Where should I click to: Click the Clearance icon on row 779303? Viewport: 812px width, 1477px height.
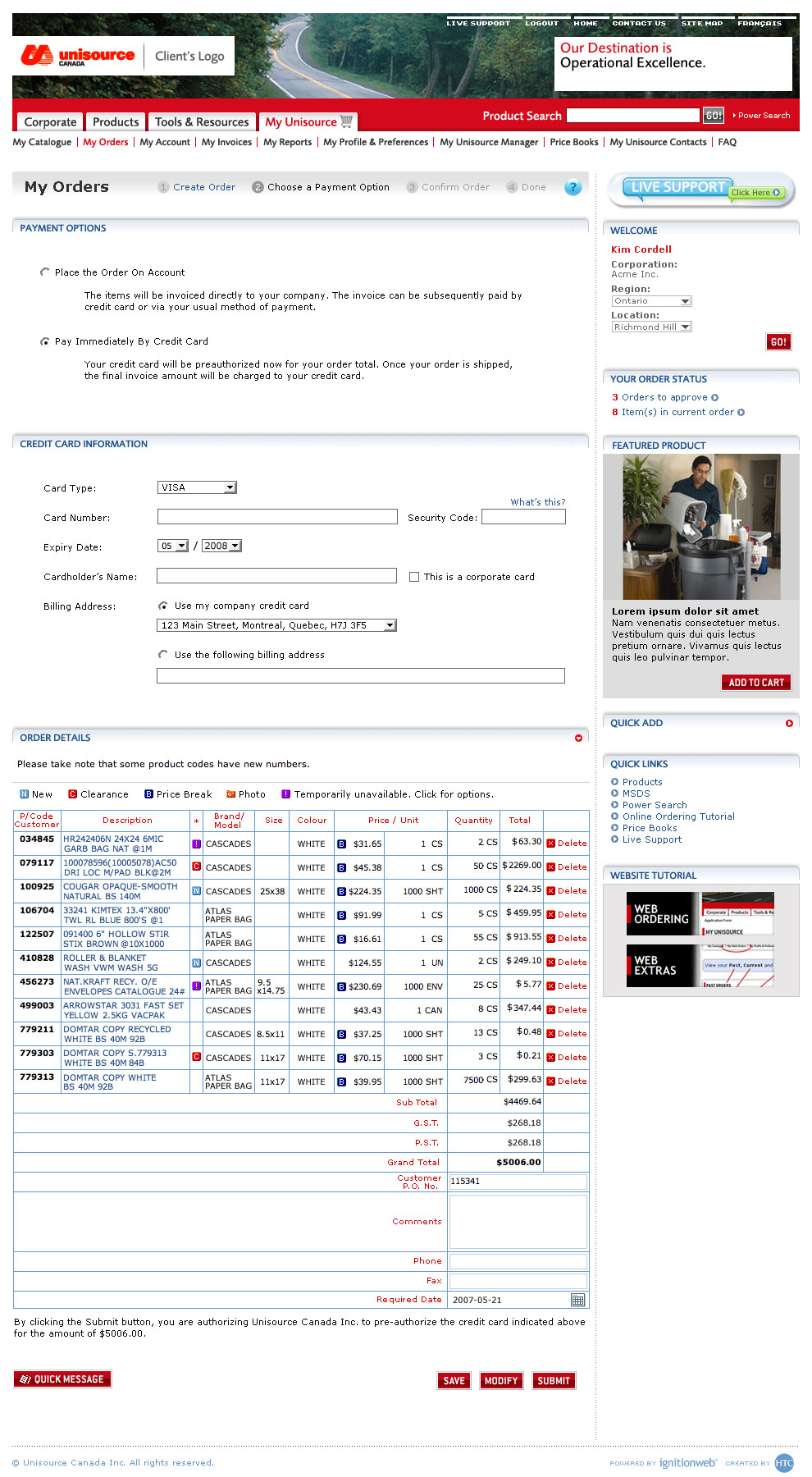(x=196, y=1057)
